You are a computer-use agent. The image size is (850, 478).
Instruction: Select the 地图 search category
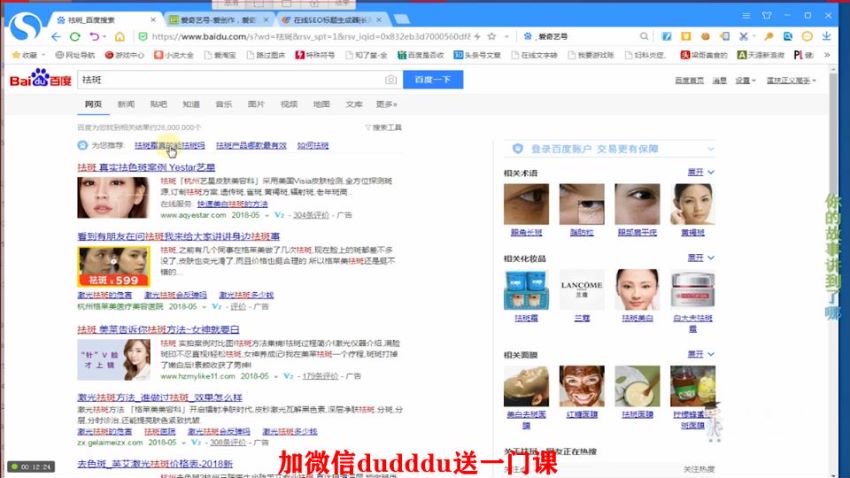pyautogui.click(x=321, y=104)
